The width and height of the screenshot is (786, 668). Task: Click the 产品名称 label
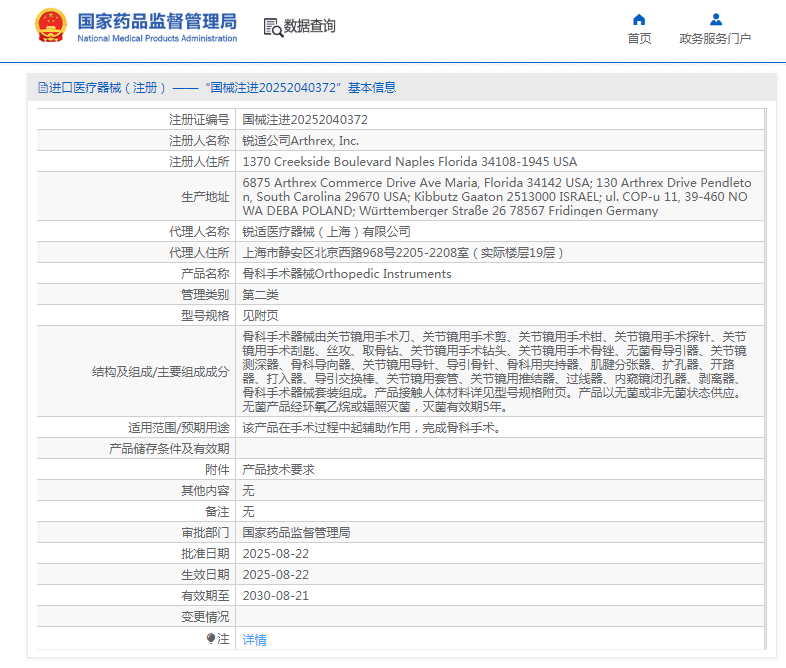tap(205, 274)
